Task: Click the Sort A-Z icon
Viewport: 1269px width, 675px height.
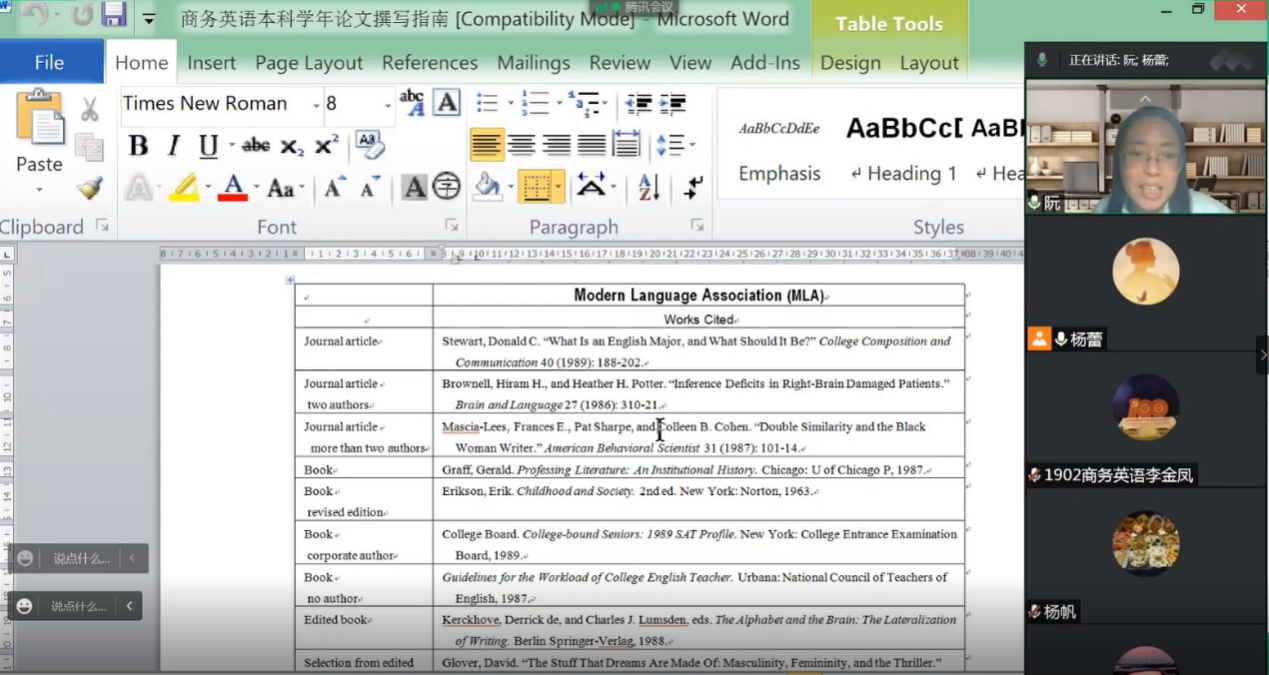Action: click(x=648, y=187)
